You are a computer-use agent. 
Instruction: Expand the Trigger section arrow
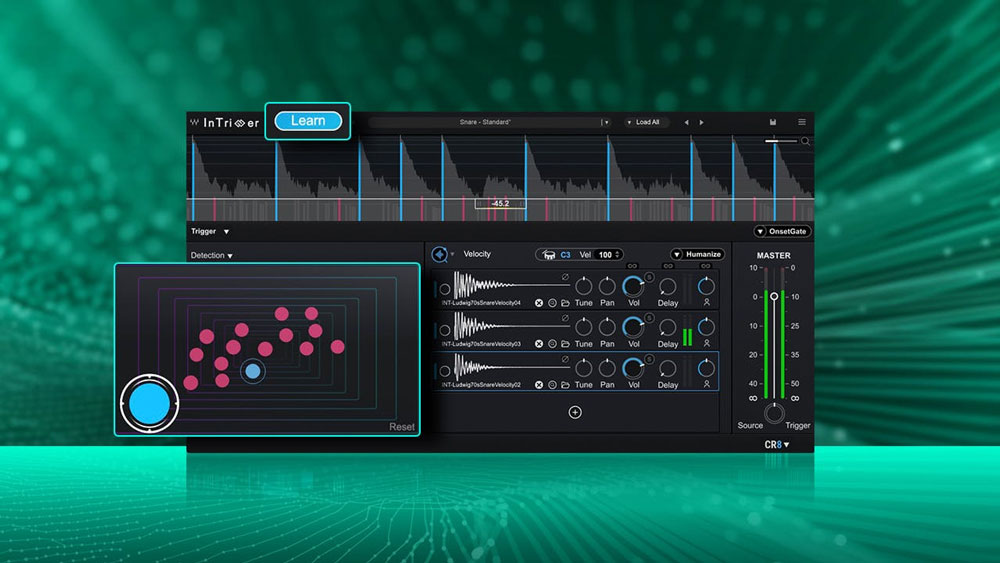coord(226,231)
